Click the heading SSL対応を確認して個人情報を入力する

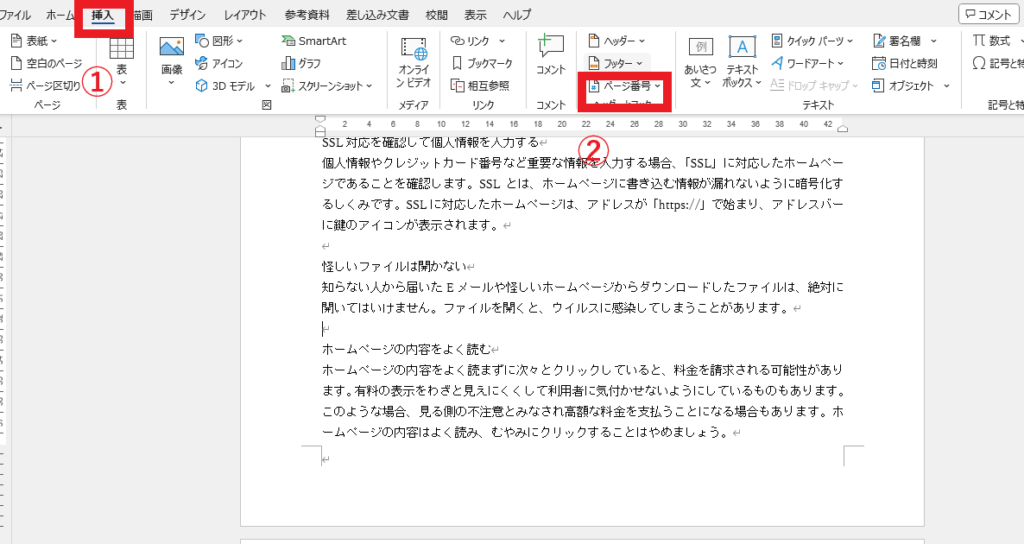point(430,142)
